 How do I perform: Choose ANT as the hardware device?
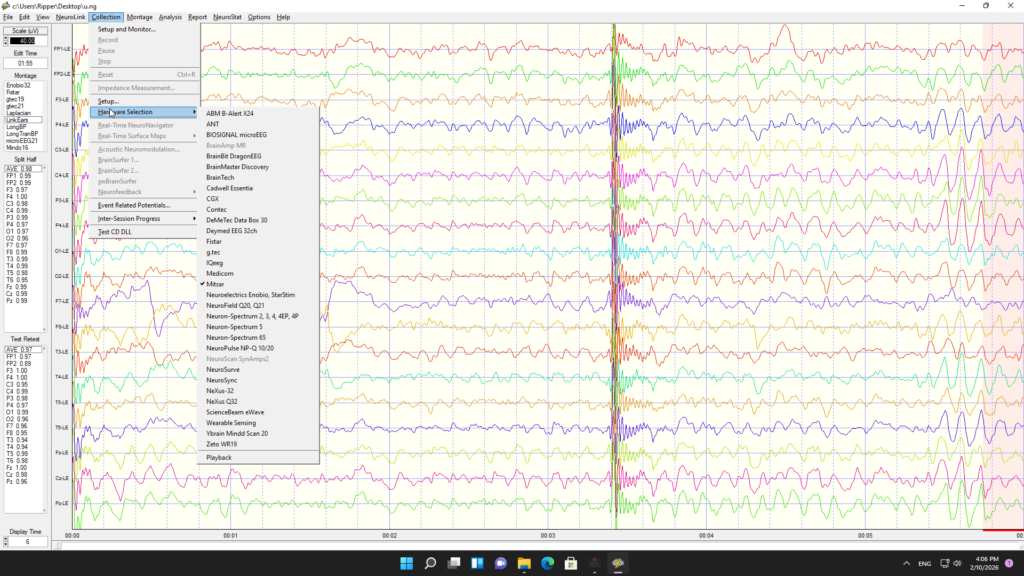[x=213, y=124]
